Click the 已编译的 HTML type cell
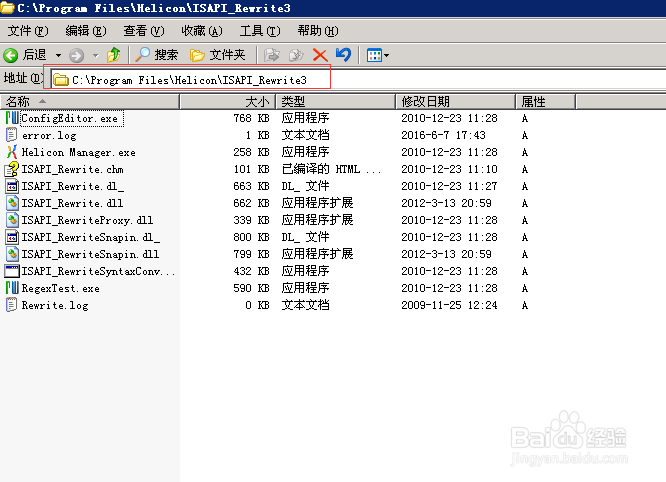Viewport: 666px width, 482px height. click(331, 169)
